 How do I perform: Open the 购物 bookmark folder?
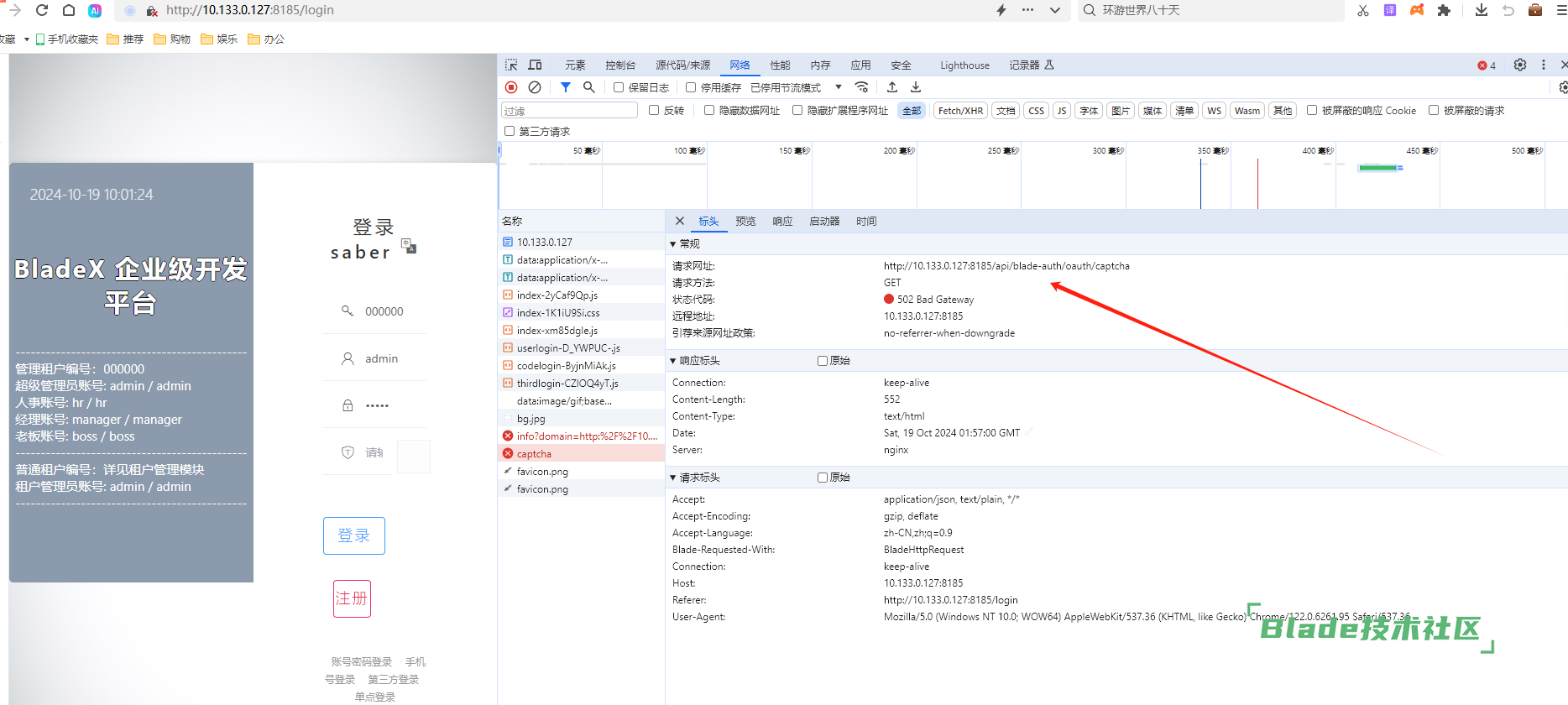[x=172, y=39]
